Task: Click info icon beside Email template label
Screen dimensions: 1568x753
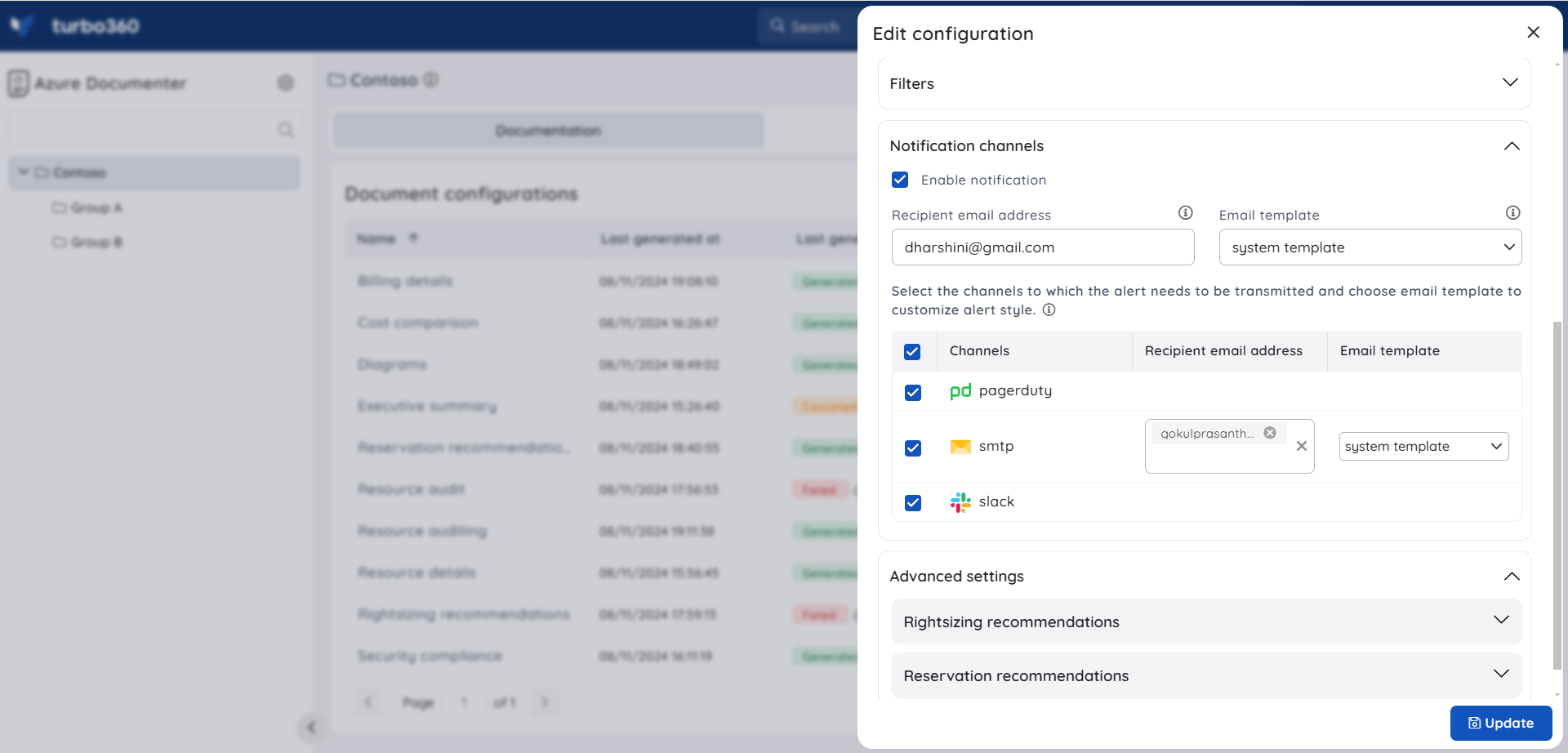Action: pos(1512,213)
